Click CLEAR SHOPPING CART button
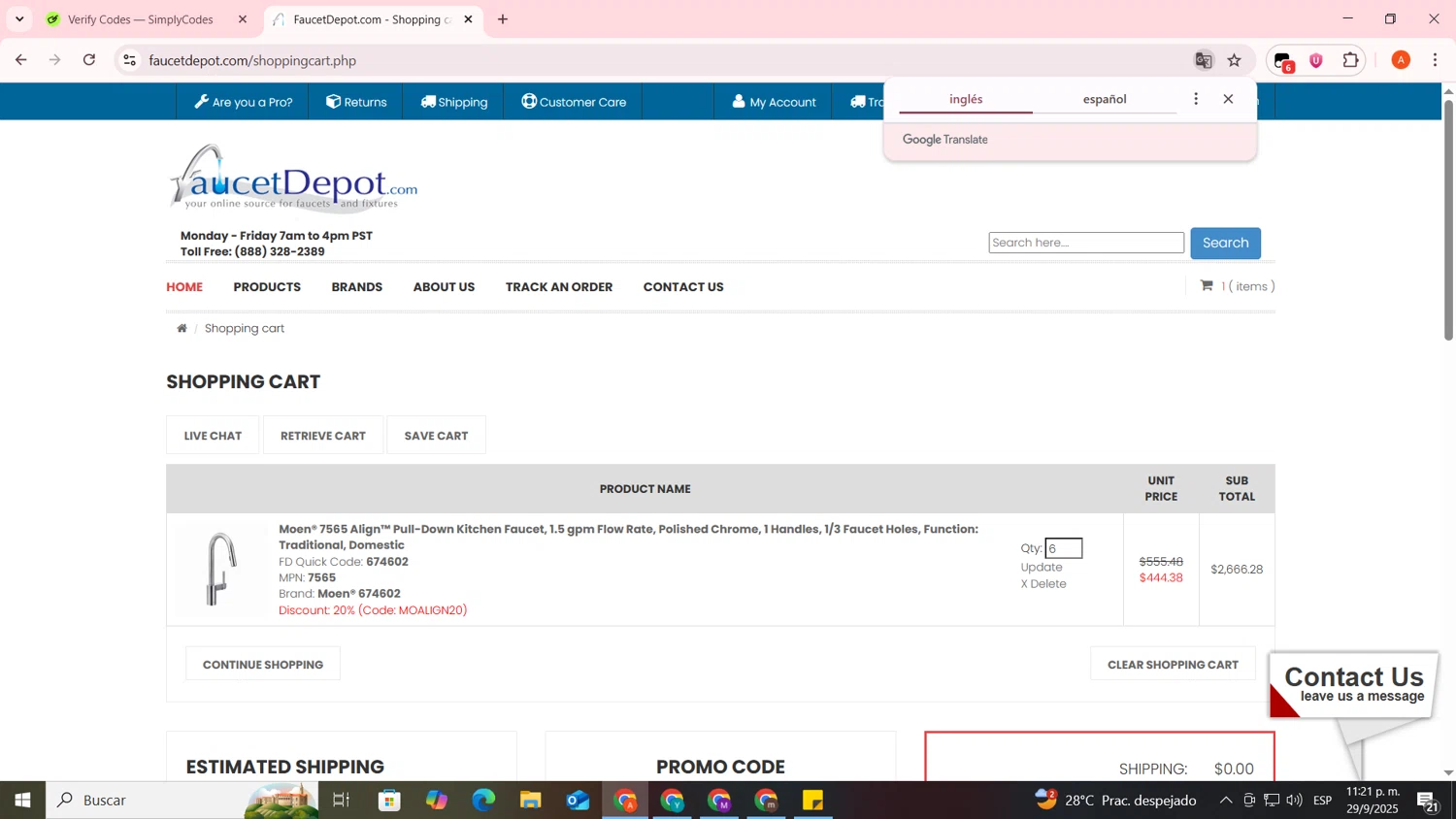The width and height of the screenshot is (1456, 819). (x=1173, y=665)
